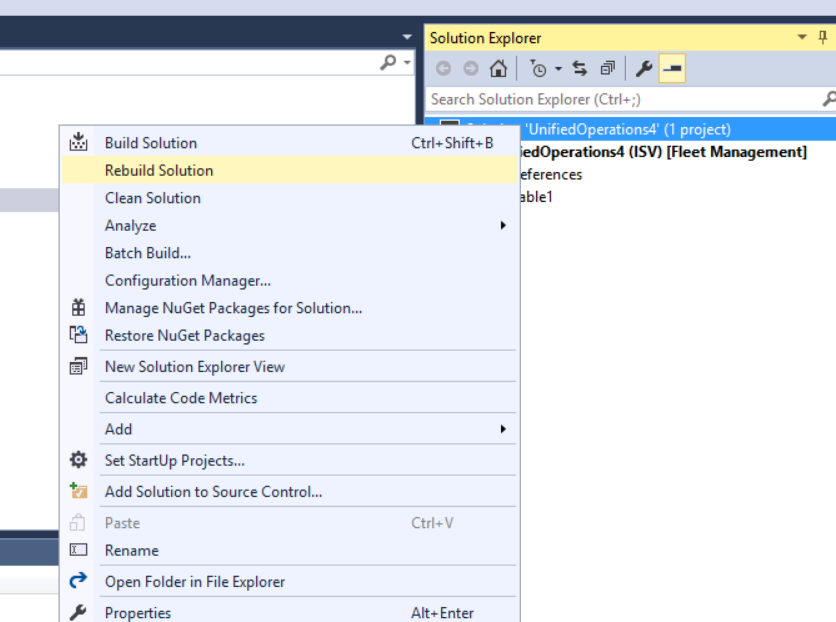
Task: Navigate home in Solution Explorer toolbar
Action: click(x=499, y=68)
